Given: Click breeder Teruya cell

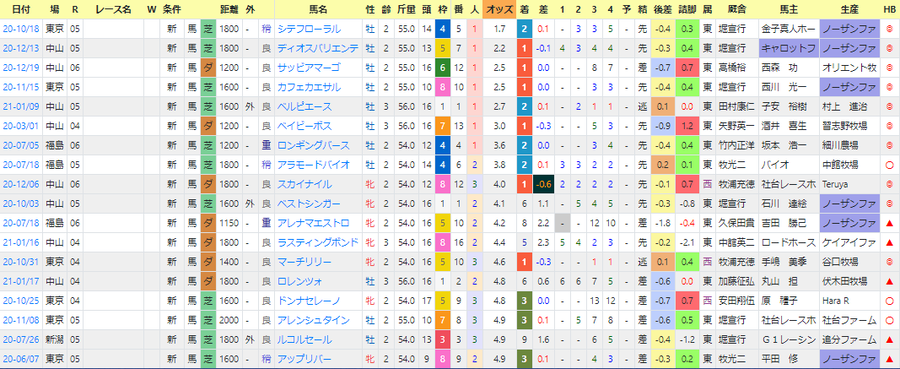Looking at the screenshot, I should click(849, 184).
